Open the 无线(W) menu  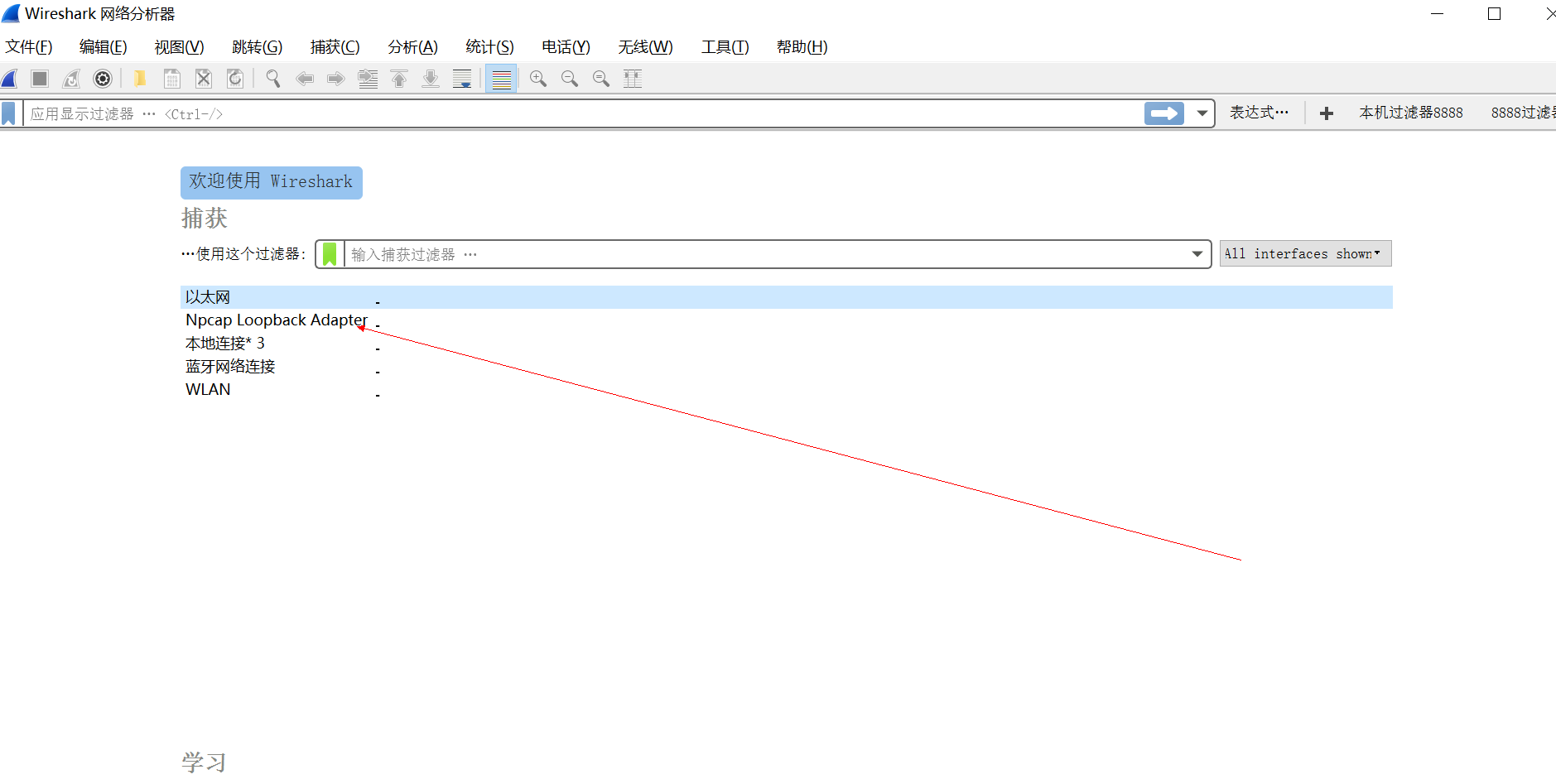click(646, 47)
